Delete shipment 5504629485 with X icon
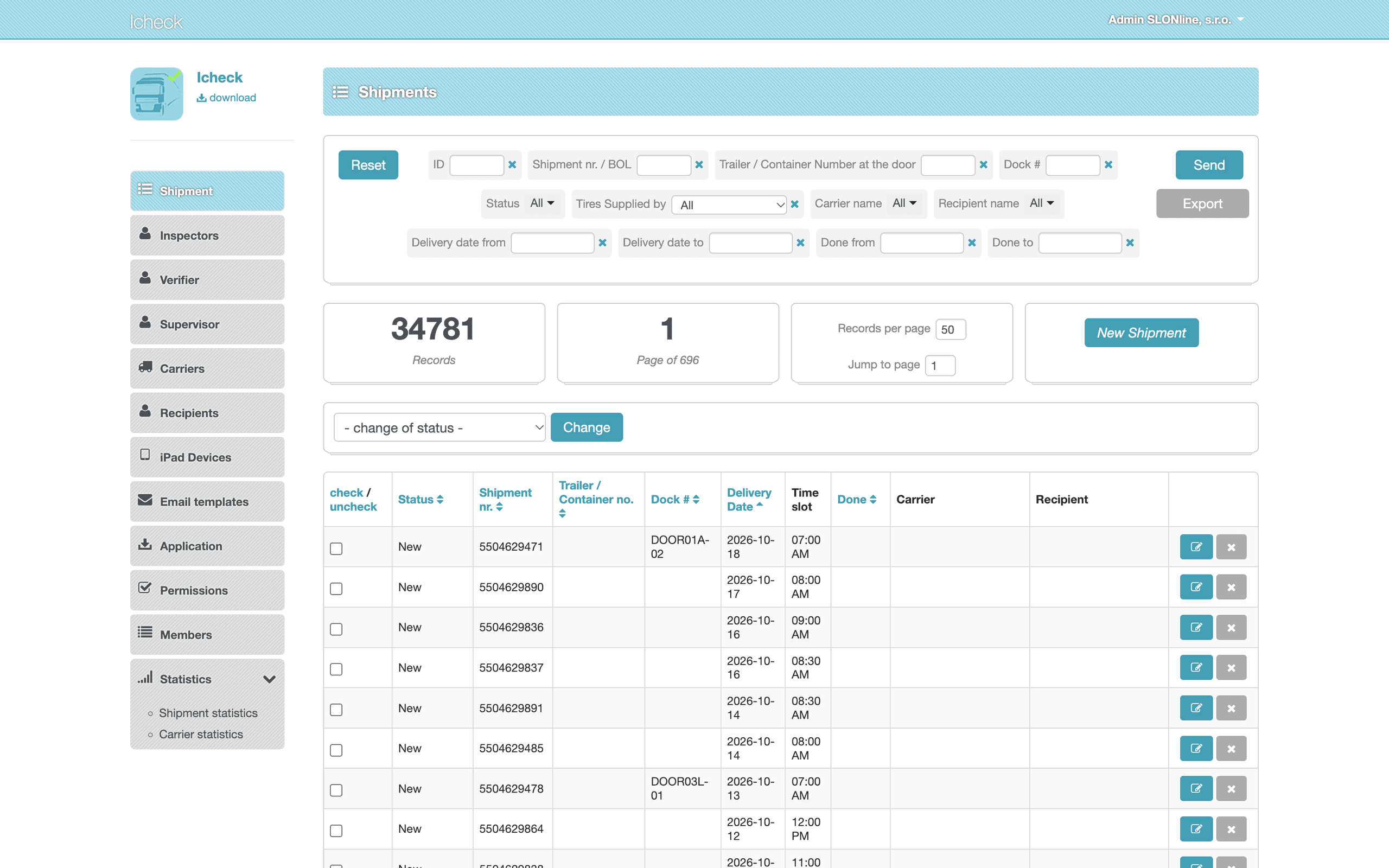Screen dimensions: 1389x868 (x=1231, y=748)
